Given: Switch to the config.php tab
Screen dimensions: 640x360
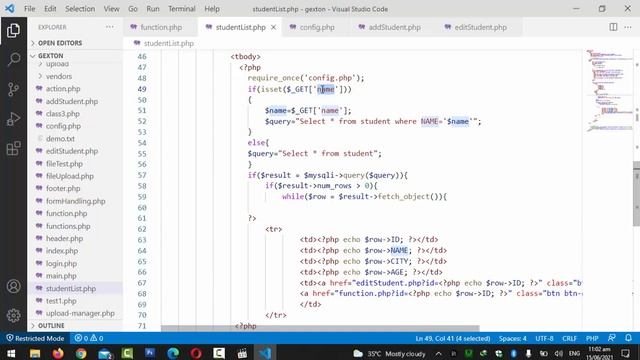Looking at the screenshot, I should (x=317, y=27).
